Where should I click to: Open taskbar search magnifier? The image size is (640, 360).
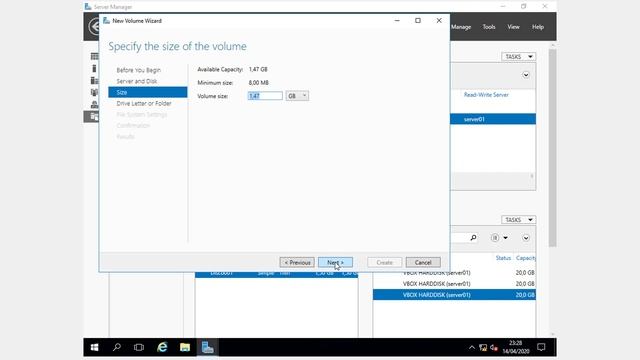[117, 347]
